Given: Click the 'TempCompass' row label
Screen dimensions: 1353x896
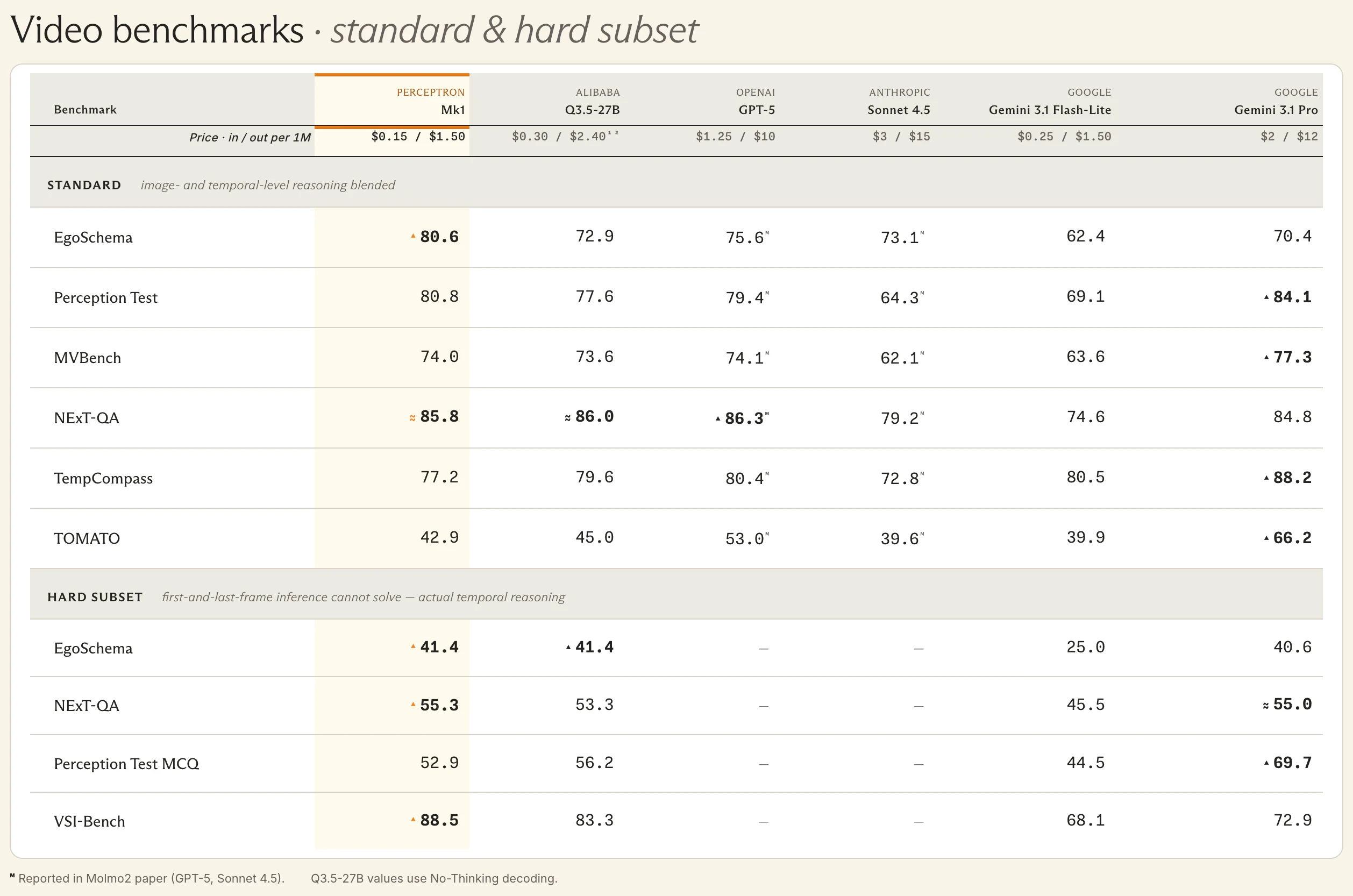Looking at the screenshot, I should pyautogui.click(x=103, y=478).
